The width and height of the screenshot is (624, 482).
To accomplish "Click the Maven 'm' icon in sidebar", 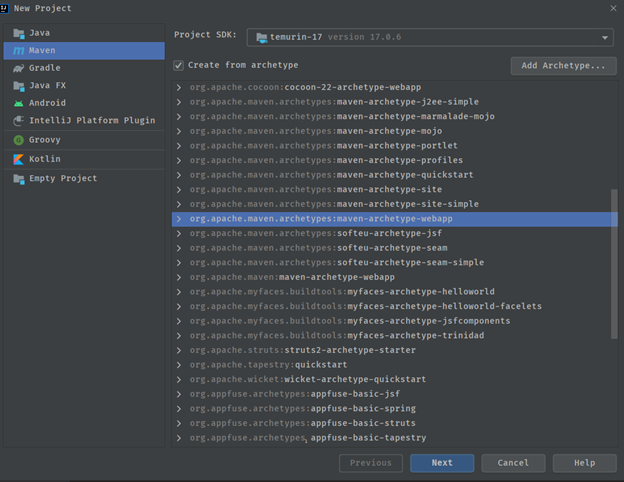I will 19,51.
